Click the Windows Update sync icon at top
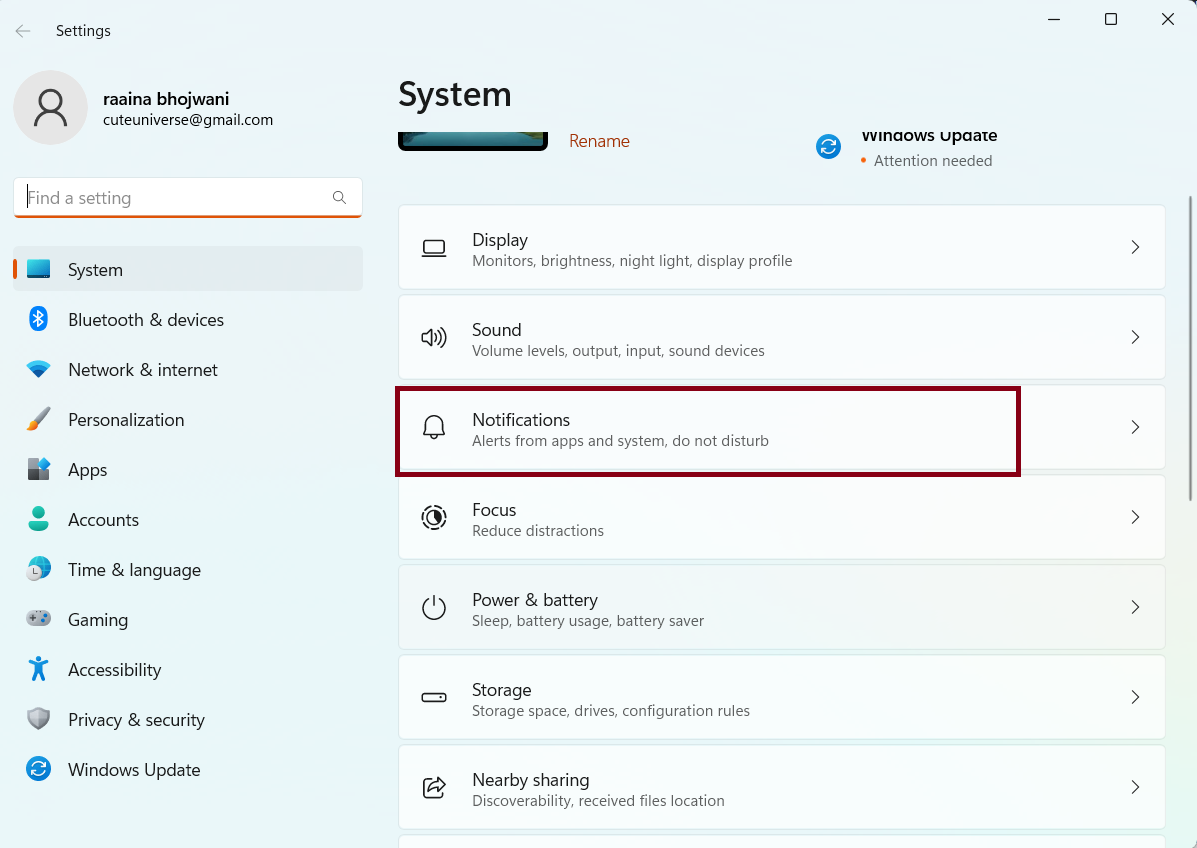The image size is (1197, 848). [828, 147]
